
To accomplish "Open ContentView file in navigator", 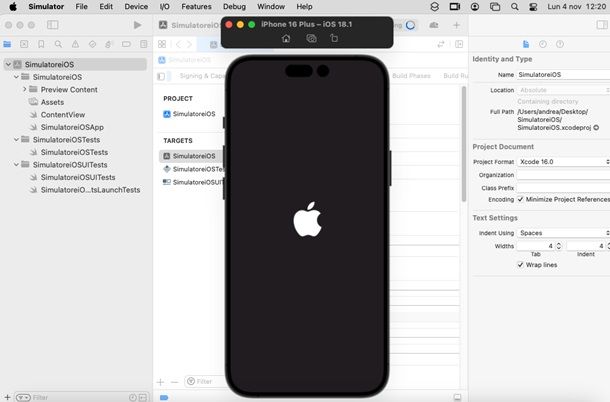I will click(63, 114).
